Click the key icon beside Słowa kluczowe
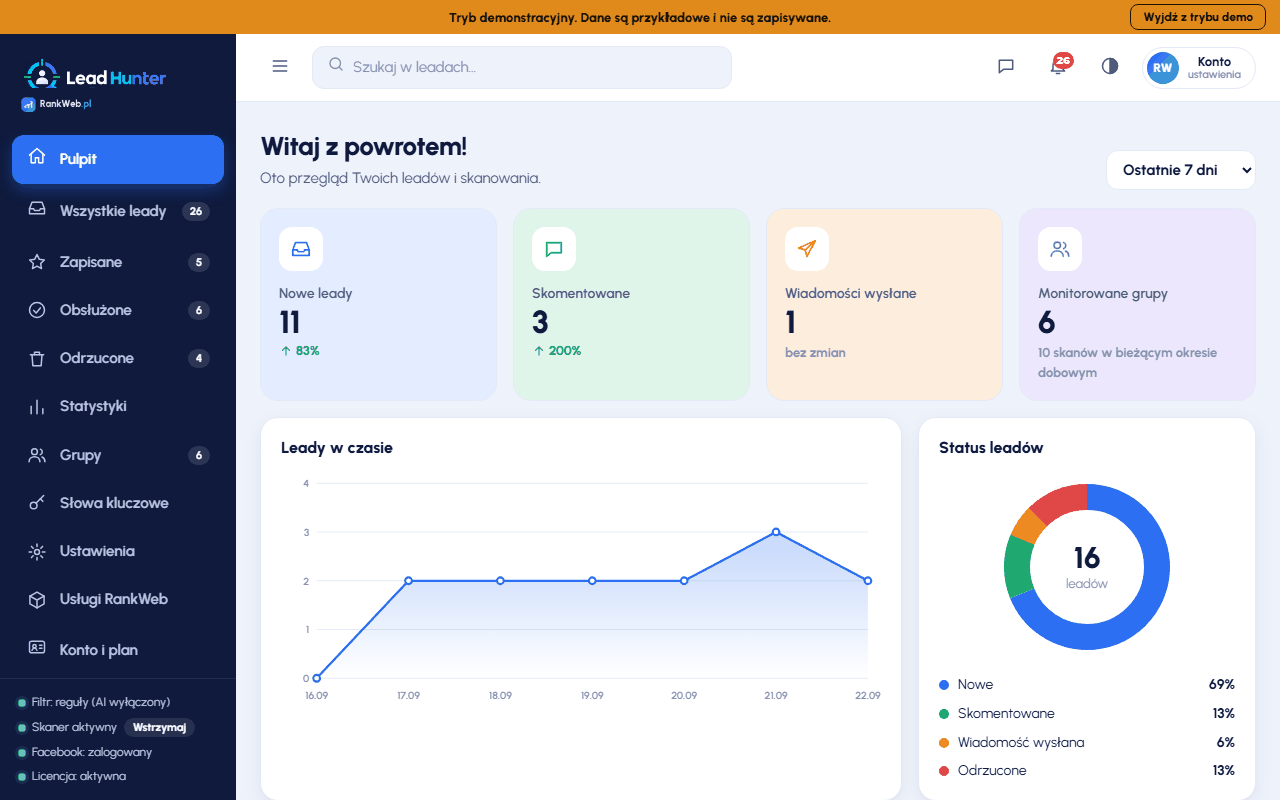1280x800 pixels. [x=37, y=503]
